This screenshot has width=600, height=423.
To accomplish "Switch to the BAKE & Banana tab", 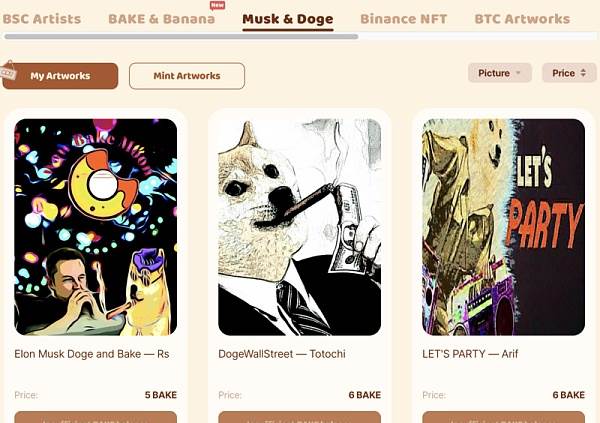I will (161, 19).
